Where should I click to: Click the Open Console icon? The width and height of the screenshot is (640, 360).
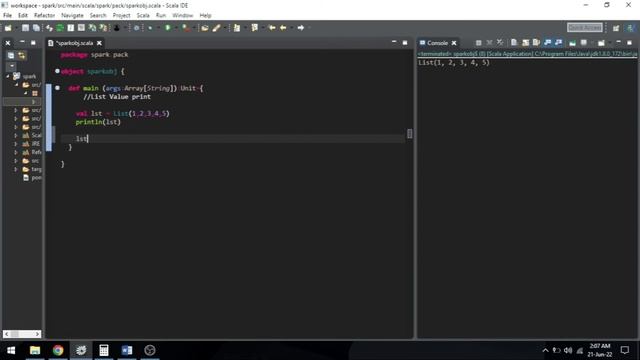[601, 42]
